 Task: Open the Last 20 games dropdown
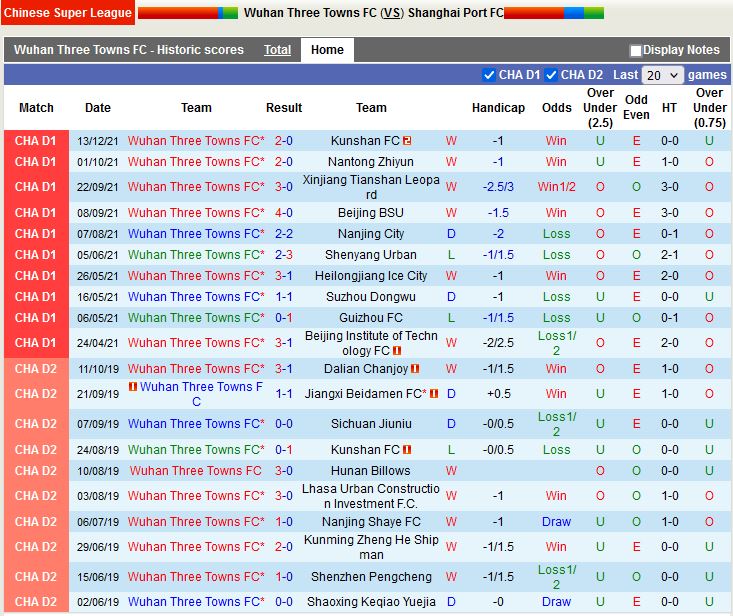pyautogui.click(x=662, y=75)
